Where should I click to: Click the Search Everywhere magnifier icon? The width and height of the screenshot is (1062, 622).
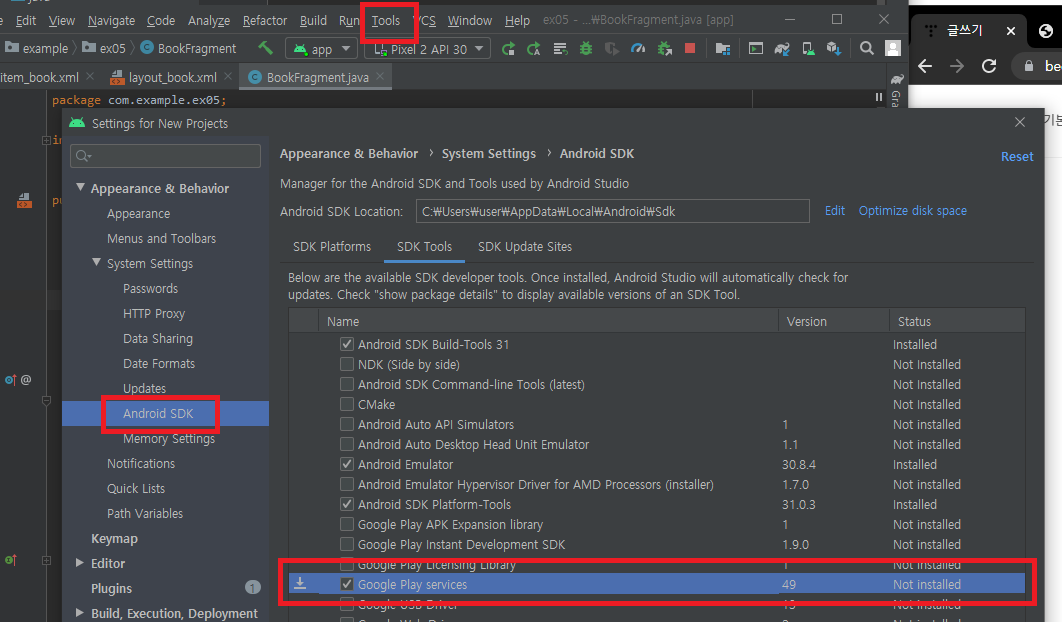point(866,48)
